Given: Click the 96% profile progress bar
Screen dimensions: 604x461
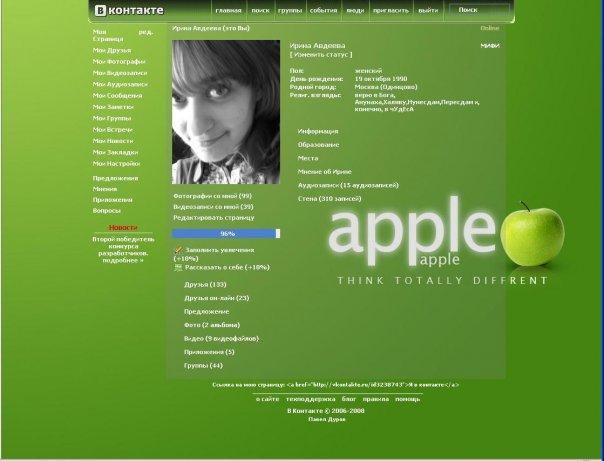Looking at the screenshot, I should click(x=226, y=233).
